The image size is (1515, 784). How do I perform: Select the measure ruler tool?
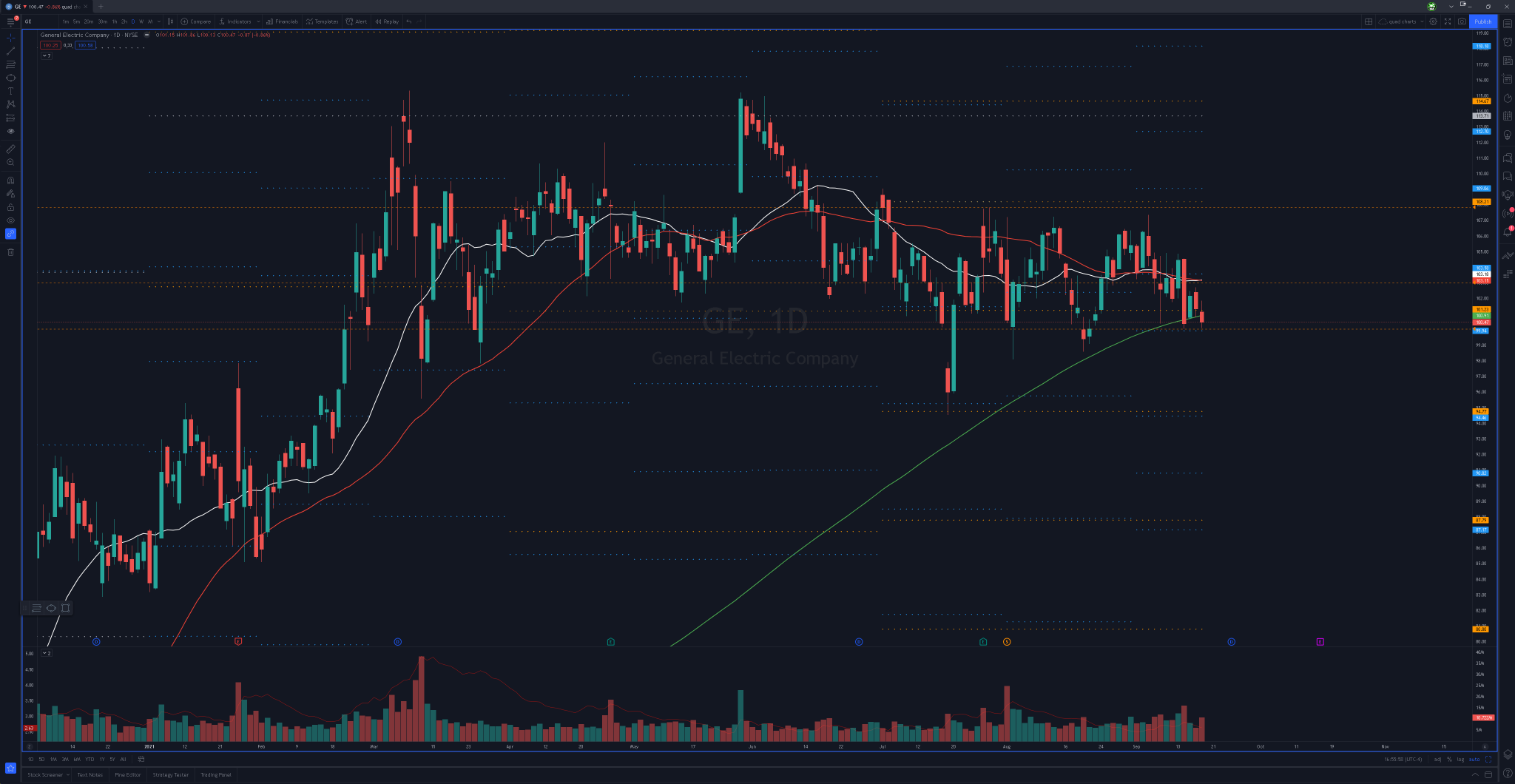[x=10, y=149]
